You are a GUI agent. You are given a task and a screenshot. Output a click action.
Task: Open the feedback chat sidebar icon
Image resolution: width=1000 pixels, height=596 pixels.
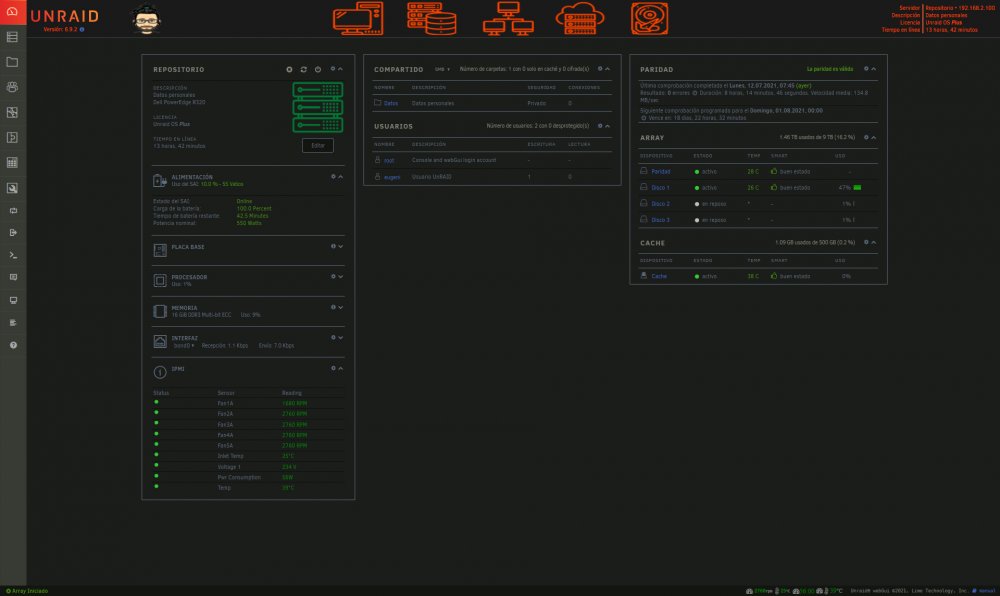[x=13, y=277]
